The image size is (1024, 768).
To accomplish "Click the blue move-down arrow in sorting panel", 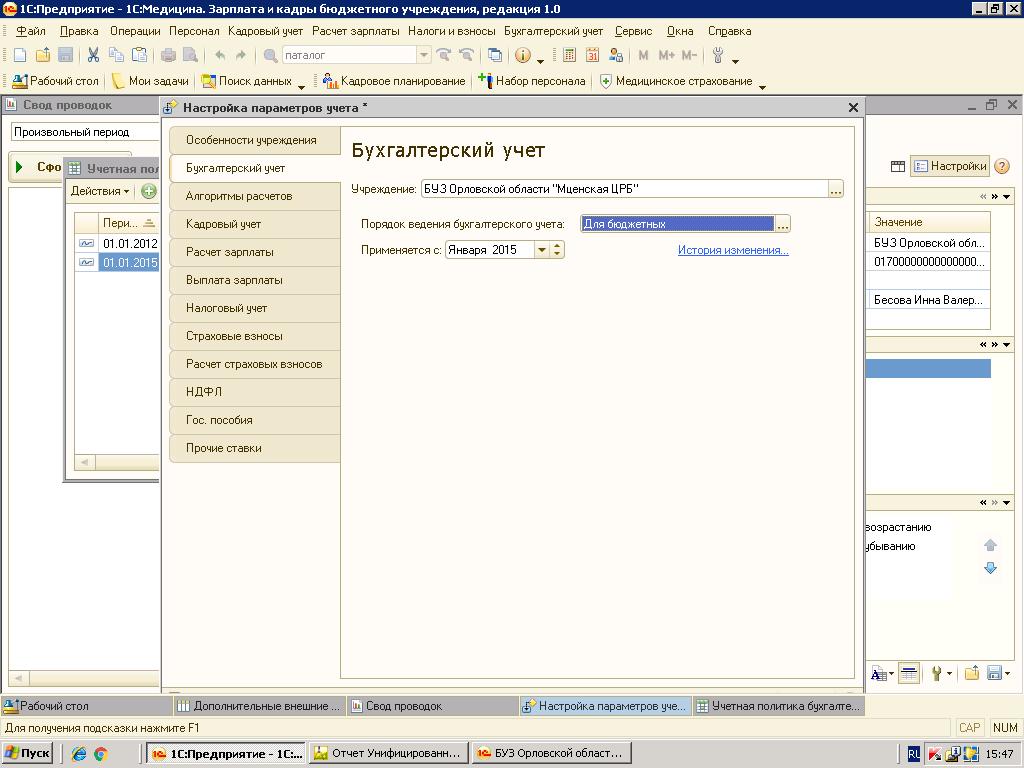I will coord(990,568).
